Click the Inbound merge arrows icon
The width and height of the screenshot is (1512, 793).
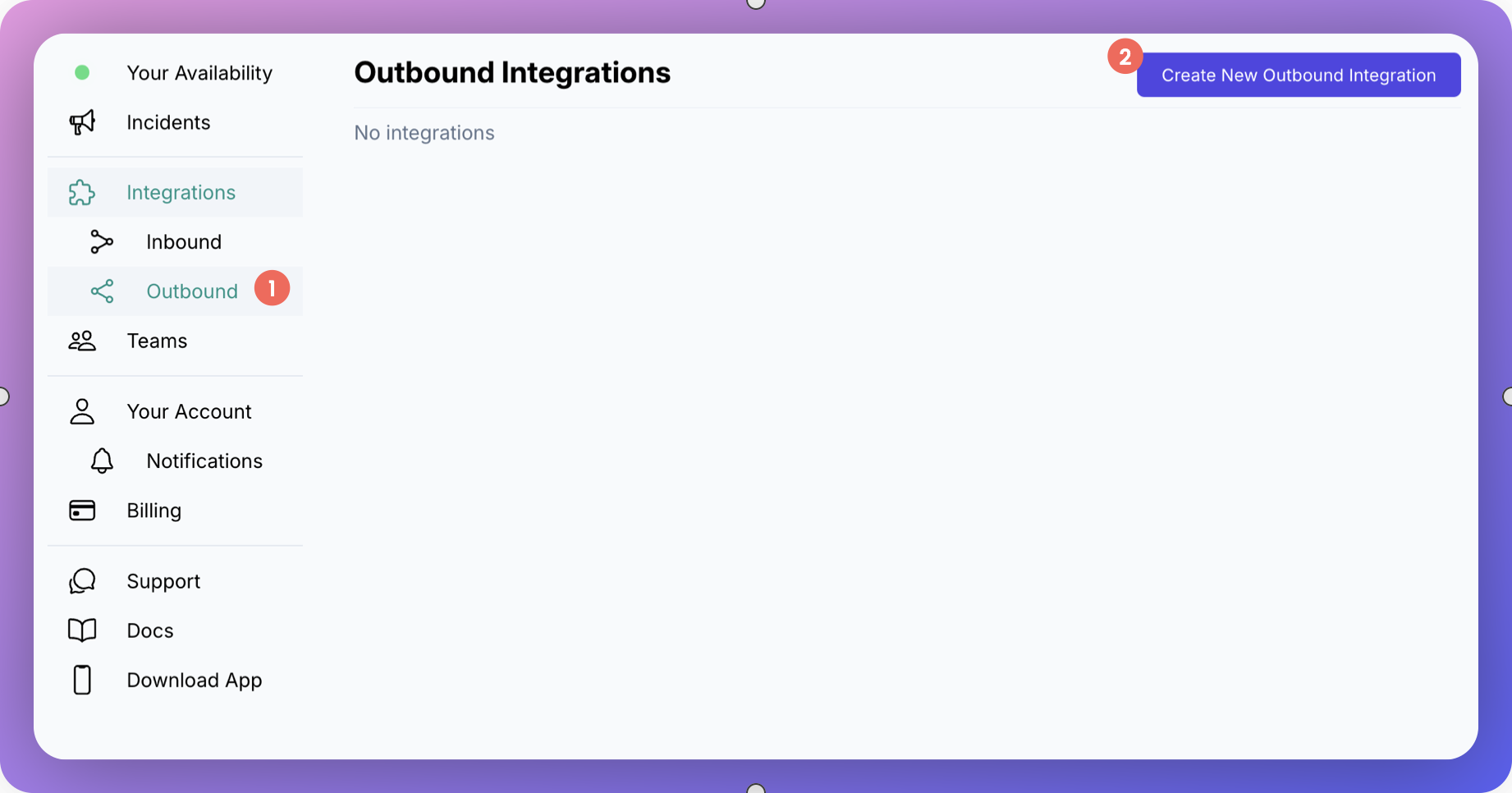(x=102, y=242)
